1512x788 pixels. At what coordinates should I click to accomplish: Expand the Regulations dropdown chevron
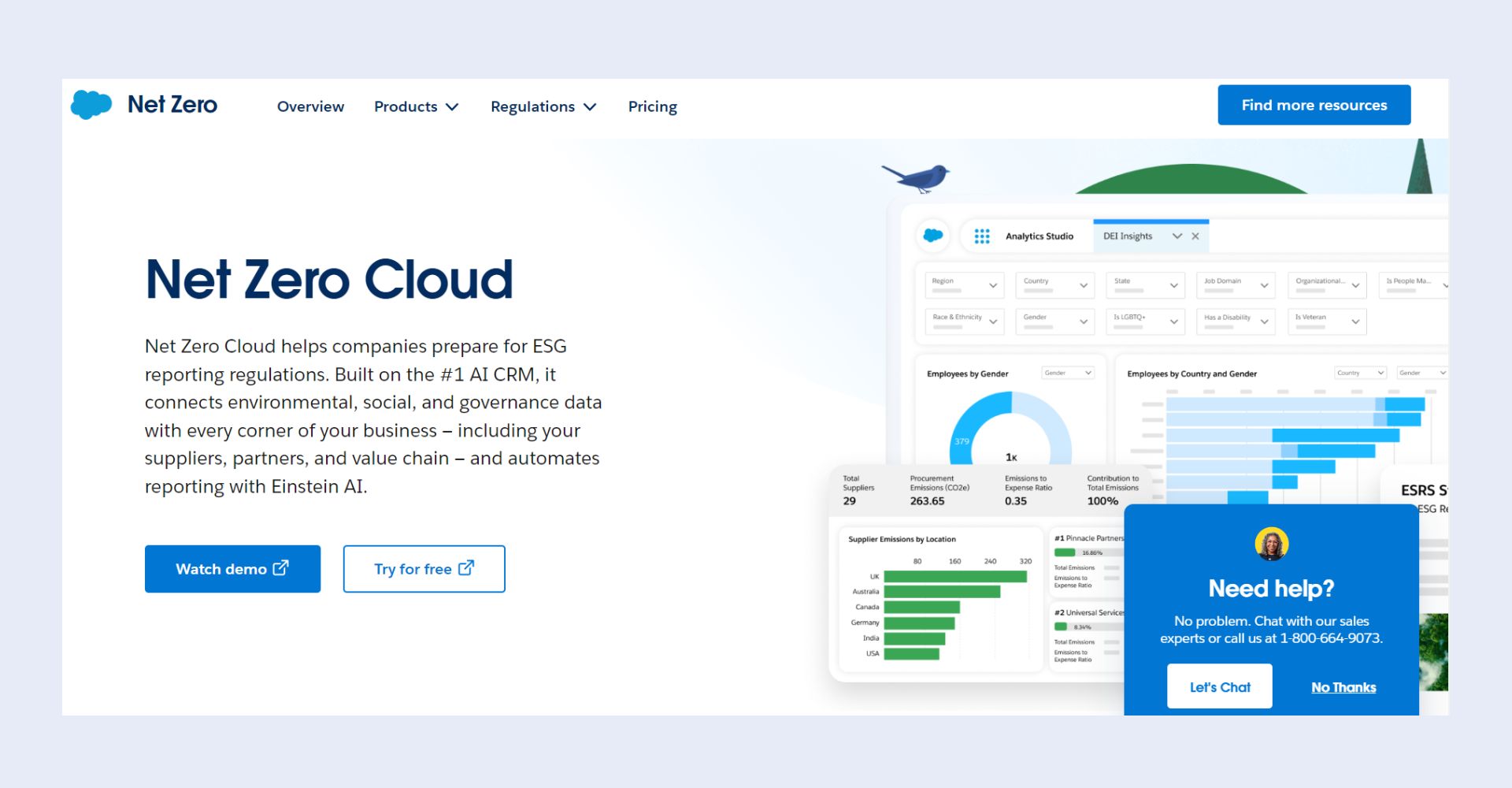point(590,107)
